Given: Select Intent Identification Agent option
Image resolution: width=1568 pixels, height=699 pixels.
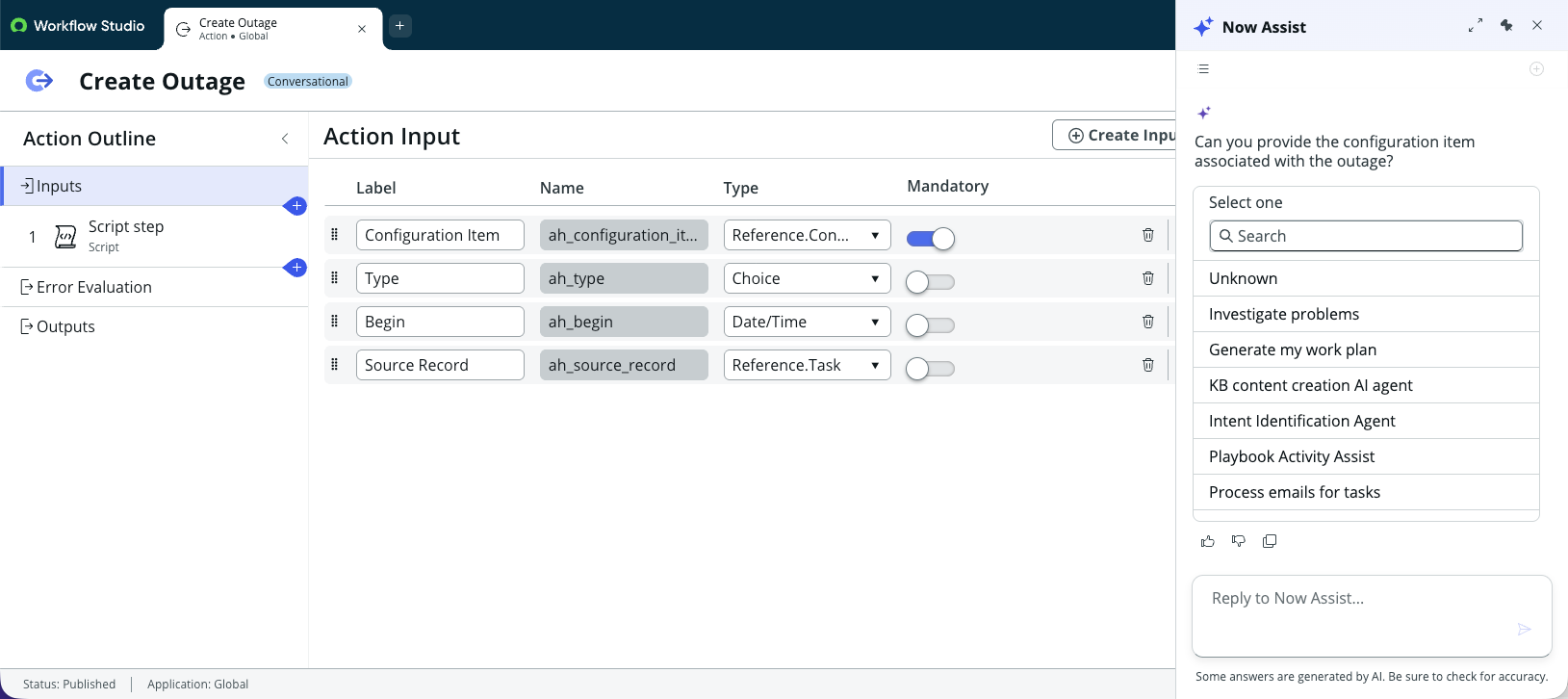Looking at the screenshot, I should tap(1366, 421).
